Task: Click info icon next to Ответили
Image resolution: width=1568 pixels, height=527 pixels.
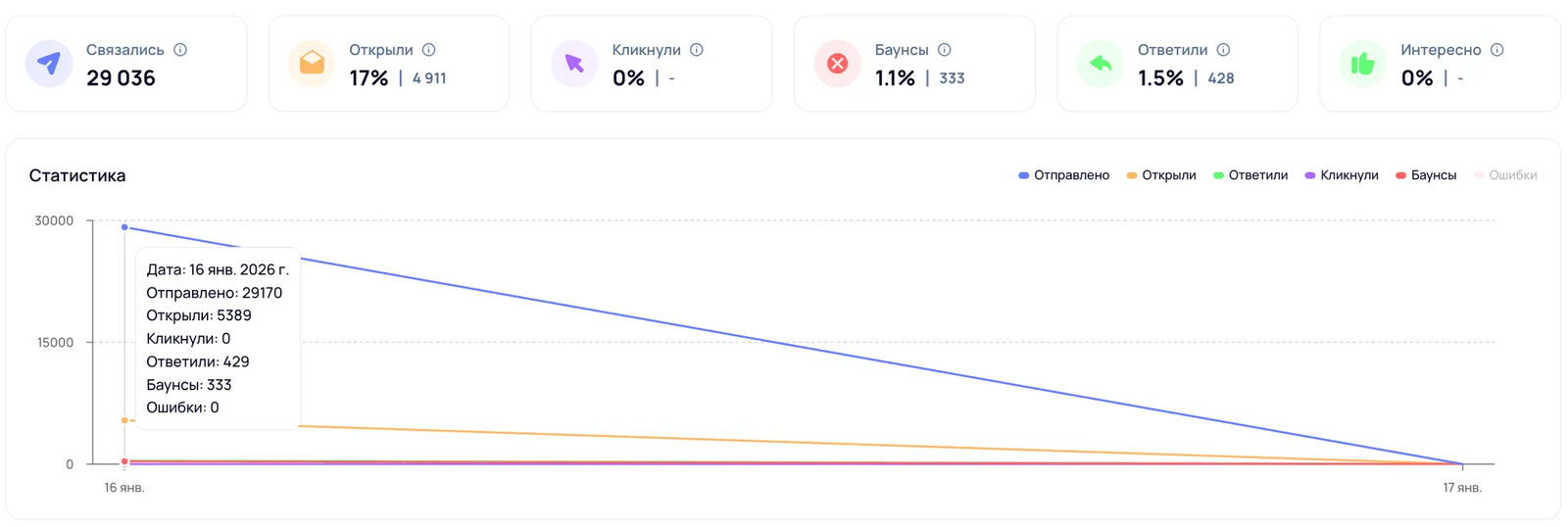Action: [1224, 50]
